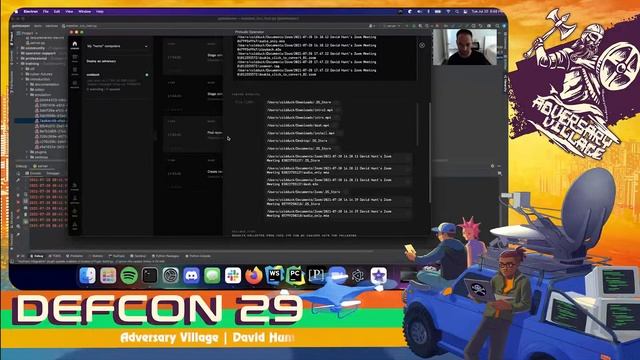Open the Edit menu

57,11
